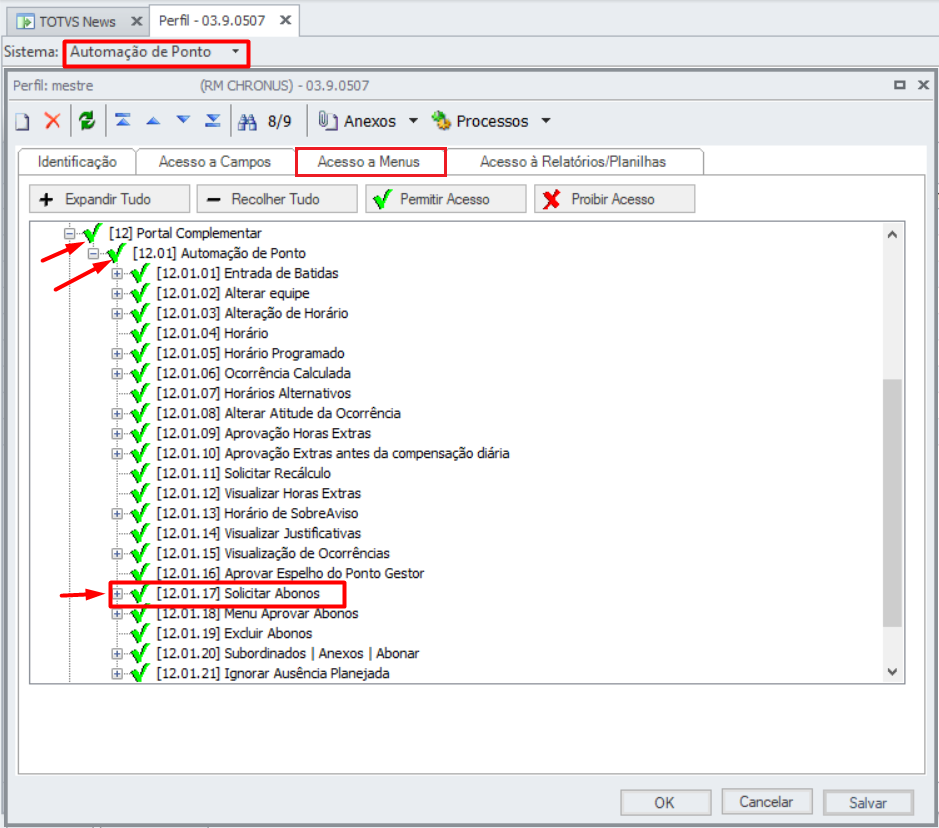
Task: Close the Perfil mestre inner window
Action: pos(923,85)
